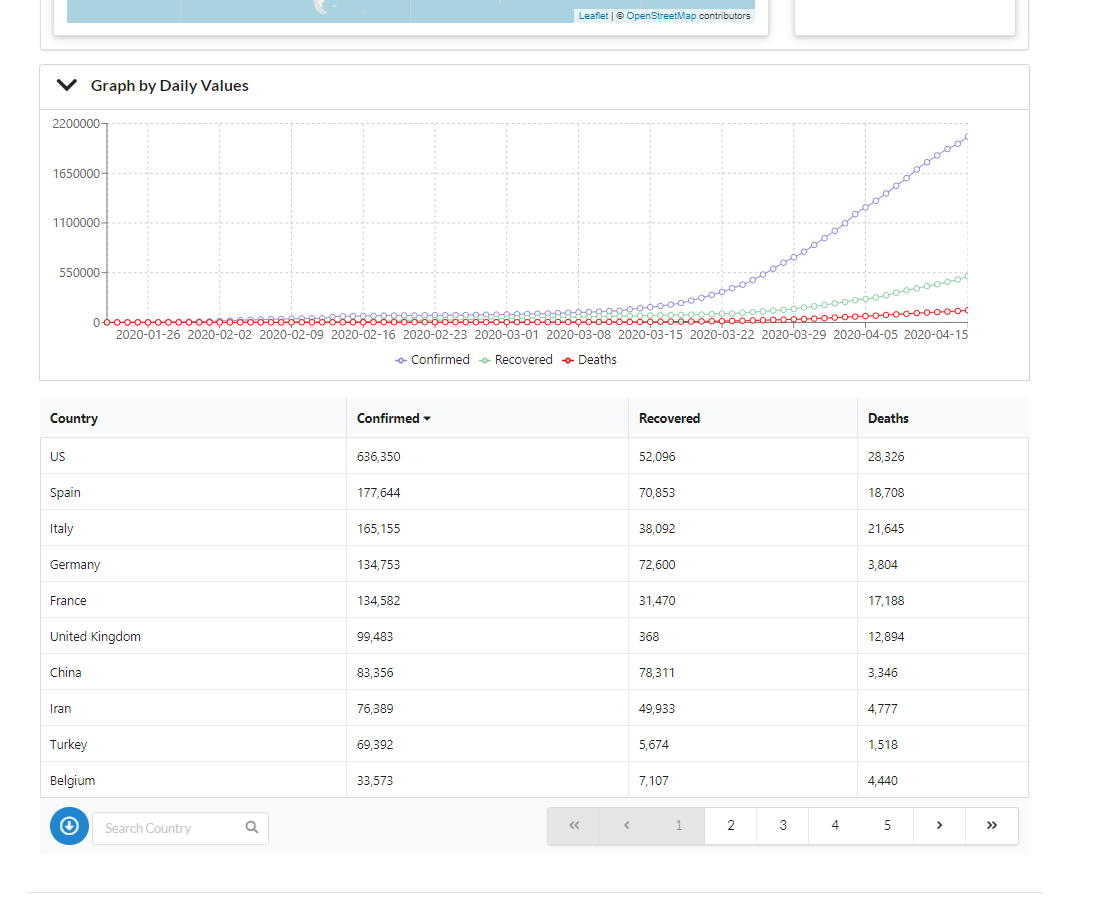Click the 1,518 deaths value

click(883, 745)
